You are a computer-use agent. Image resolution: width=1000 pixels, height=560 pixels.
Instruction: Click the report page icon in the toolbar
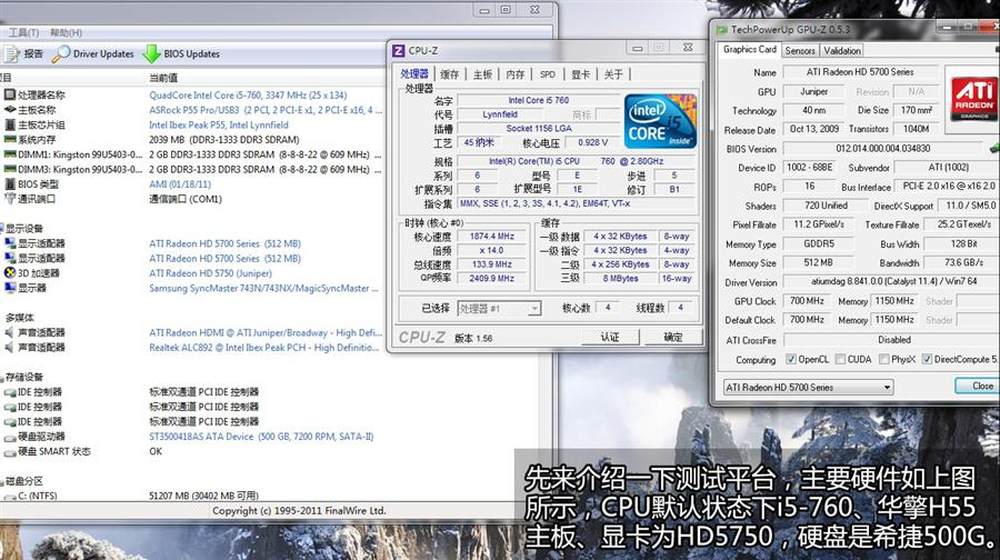click(x=11, y=54)
